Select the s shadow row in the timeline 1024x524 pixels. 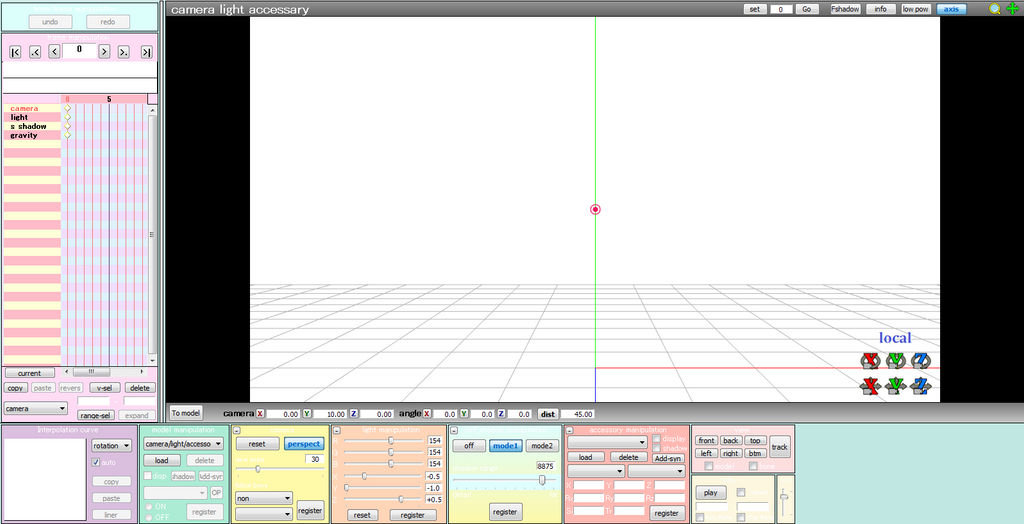coord(31,126)
